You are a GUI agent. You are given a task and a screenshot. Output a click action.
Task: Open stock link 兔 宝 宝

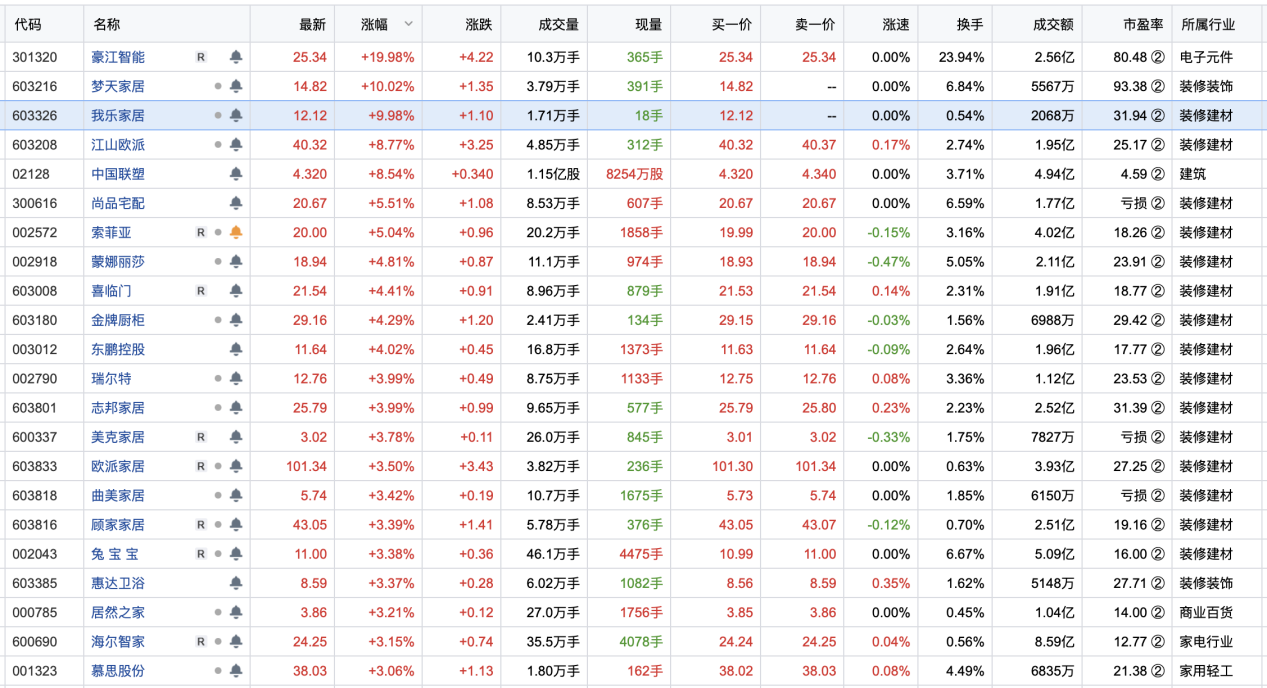point(115,554)
